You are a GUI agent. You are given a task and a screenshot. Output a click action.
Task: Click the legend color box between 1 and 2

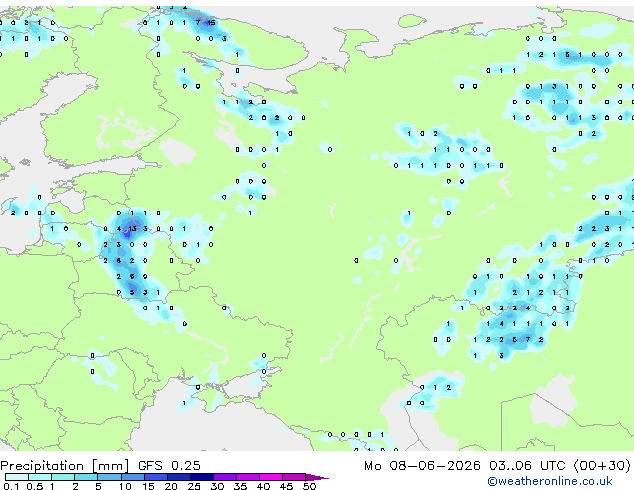pyautogui.click(x=63, y=477)
